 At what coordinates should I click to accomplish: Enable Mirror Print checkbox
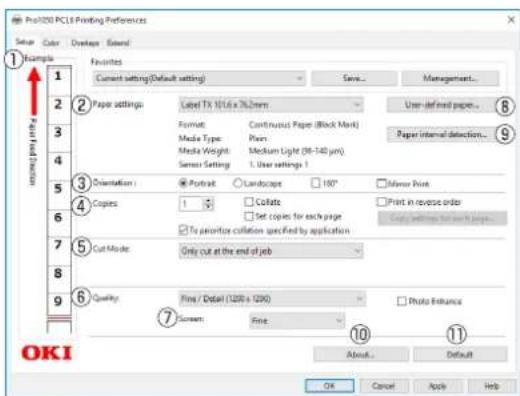tap(381, 183)
